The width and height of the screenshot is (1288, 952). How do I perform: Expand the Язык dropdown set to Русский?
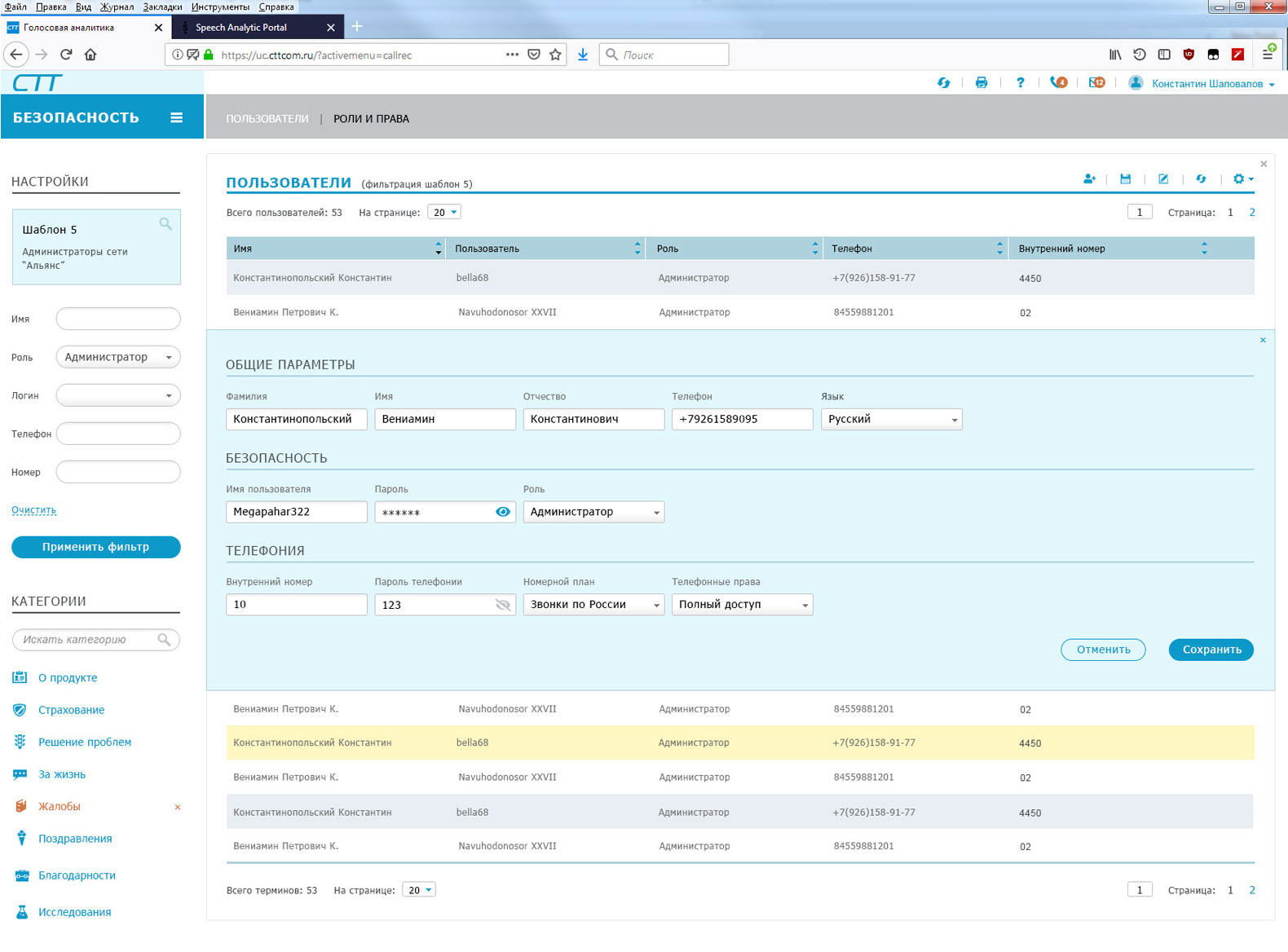[x=891, y=419]
